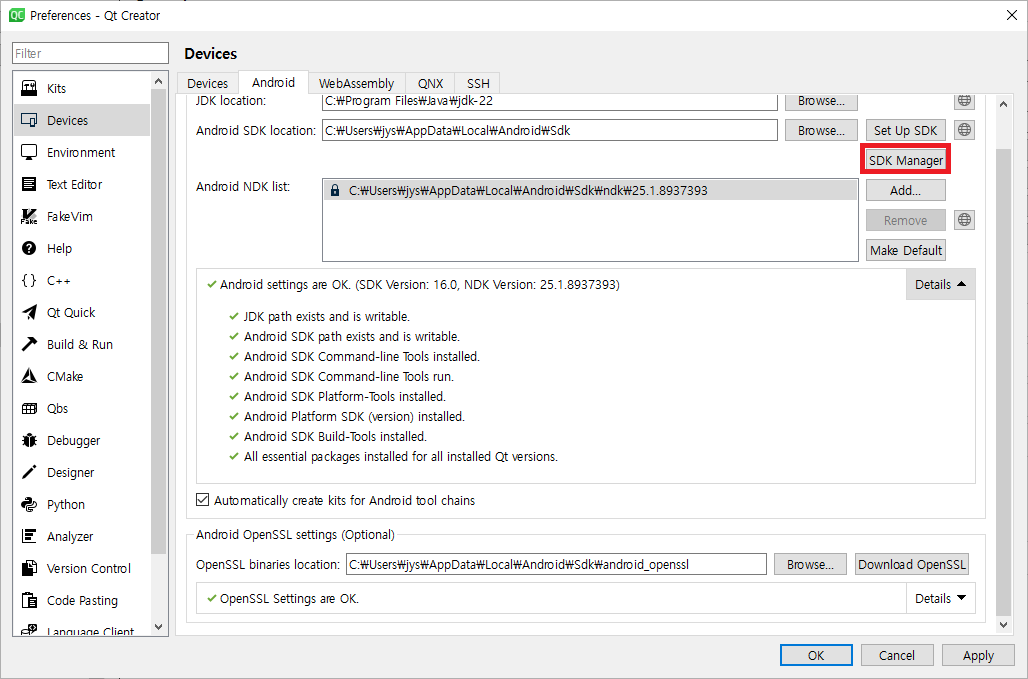The height and width of the screenshot is (679, 1028).
Task: Select NDK 25.1.8937393 list entry
Action: [x=590, y=191]
